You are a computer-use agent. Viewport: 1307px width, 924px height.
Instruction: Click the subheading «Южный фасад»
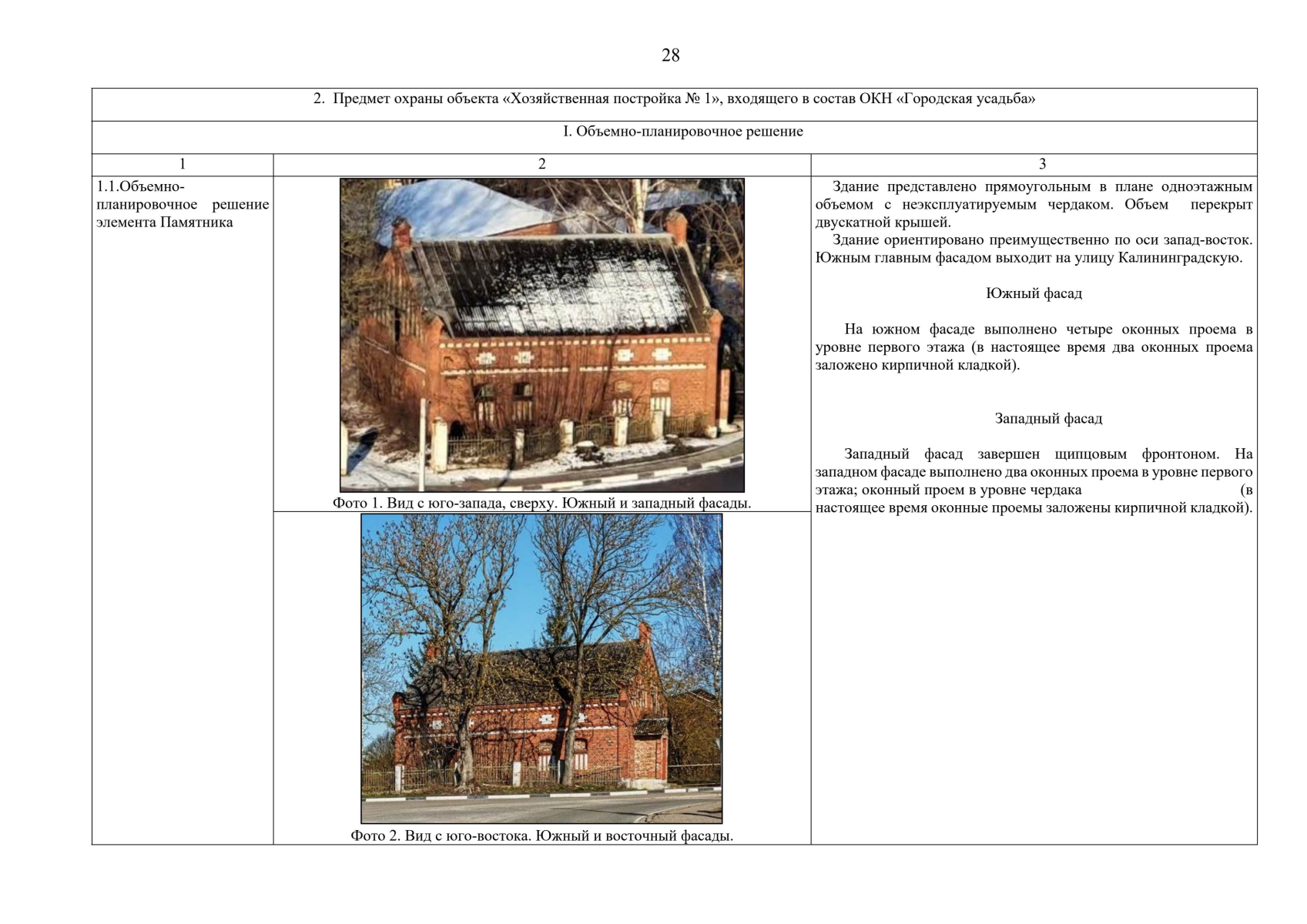pos(1034,293)
